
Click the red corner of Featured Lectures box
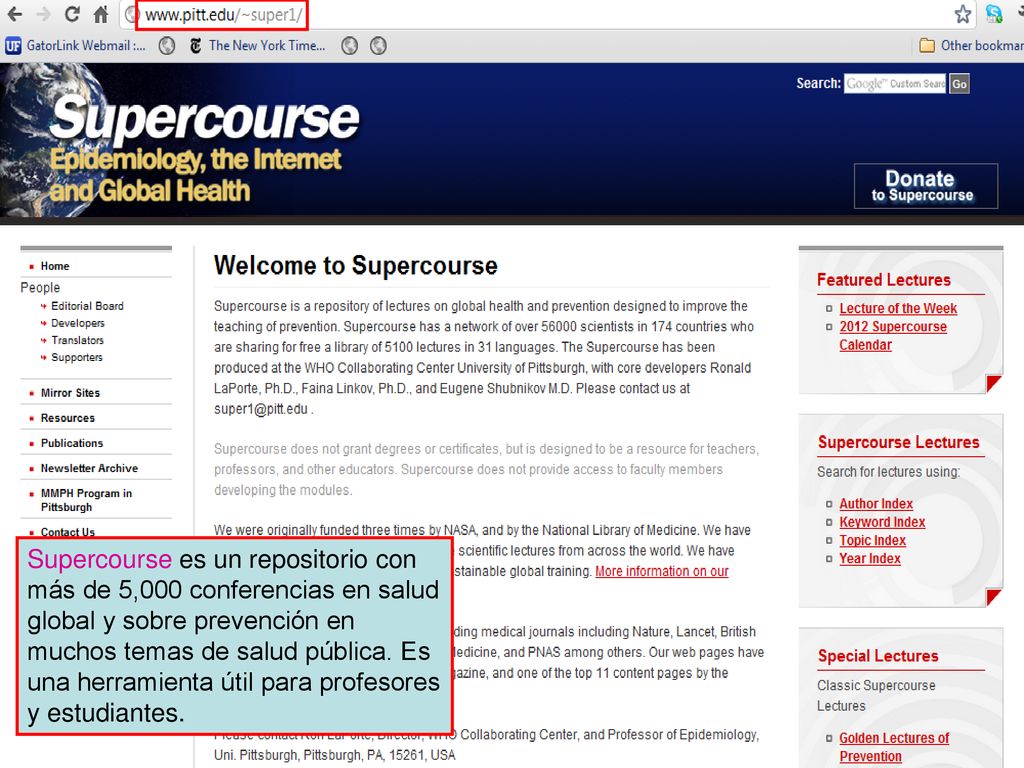pyautogui.click(x=993, y=383)
